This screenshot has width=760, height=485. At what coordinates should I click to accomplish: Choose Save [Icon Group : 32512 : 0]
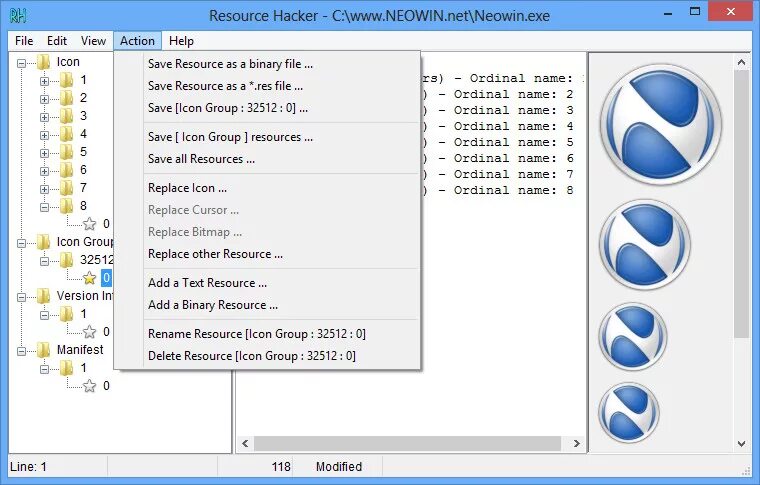[268, 108]
